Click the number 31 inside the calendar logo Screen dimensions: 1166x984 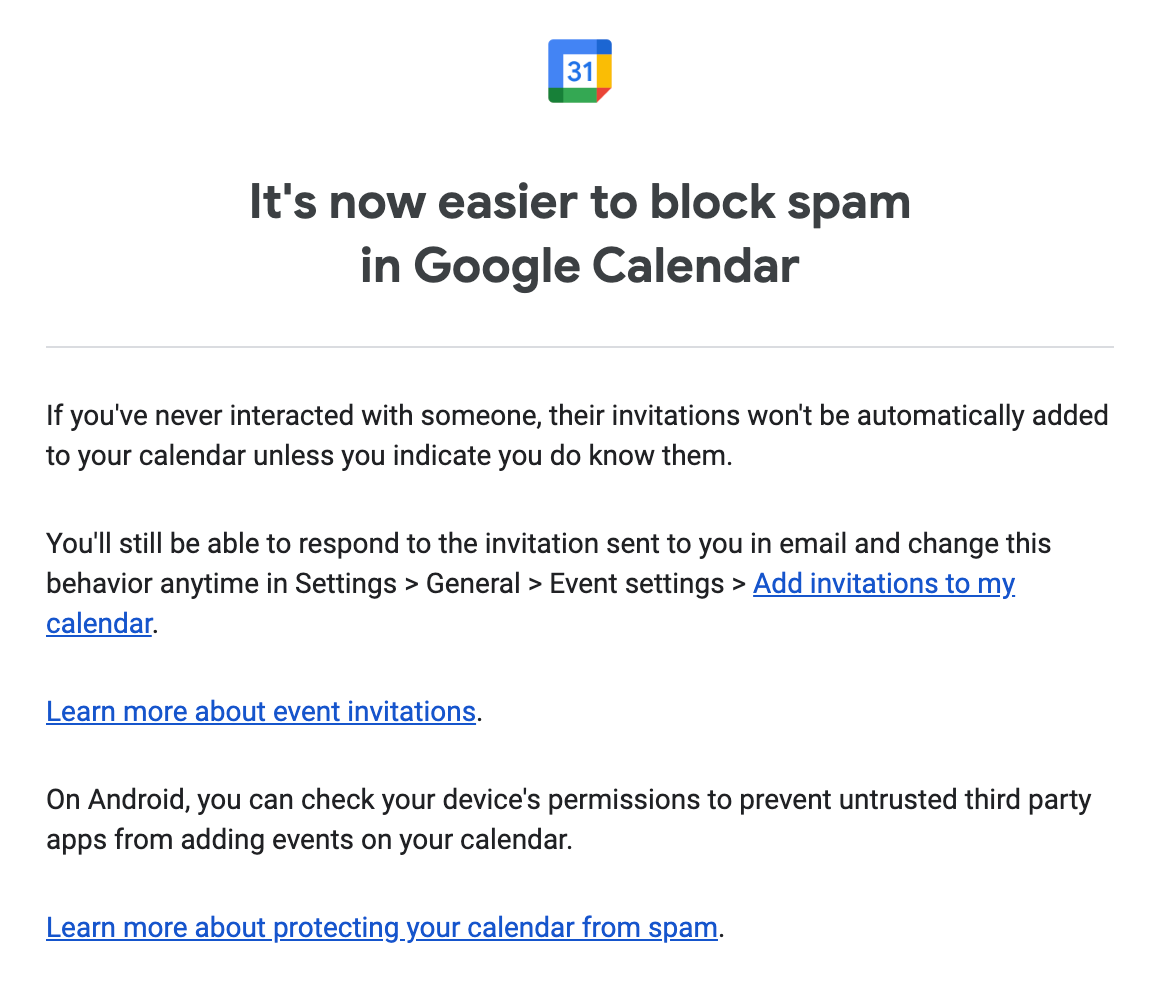[579, 71]
